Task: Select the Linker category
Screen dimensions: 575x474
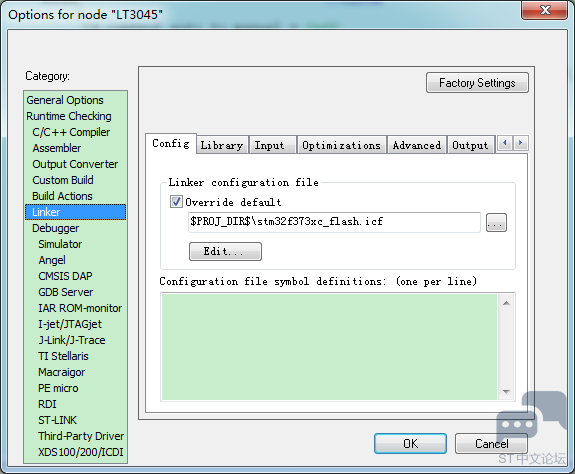Action: (76, 212)
